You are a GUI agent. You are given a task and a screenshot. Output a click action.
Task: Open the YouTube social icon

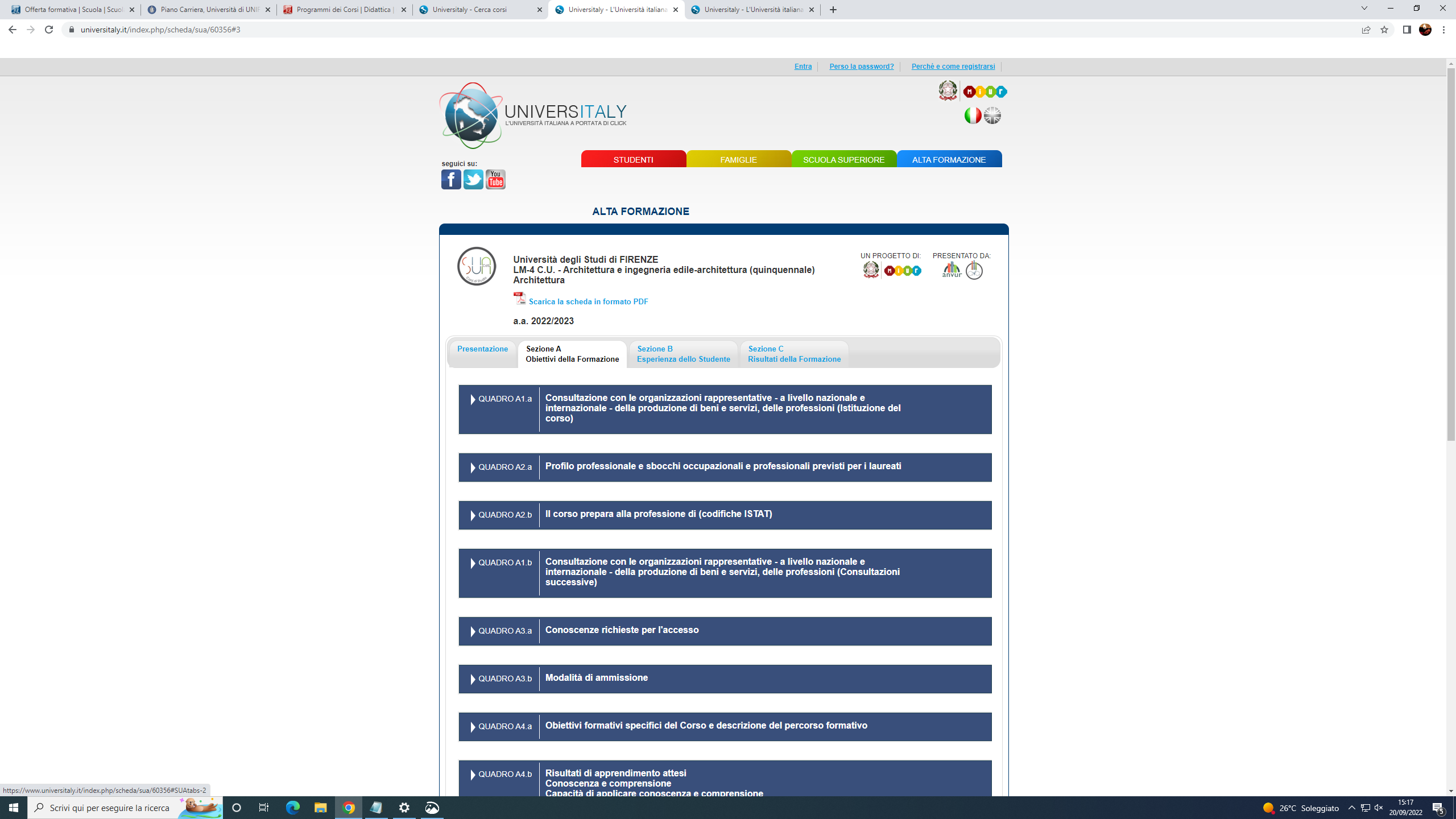pos(495,180)
